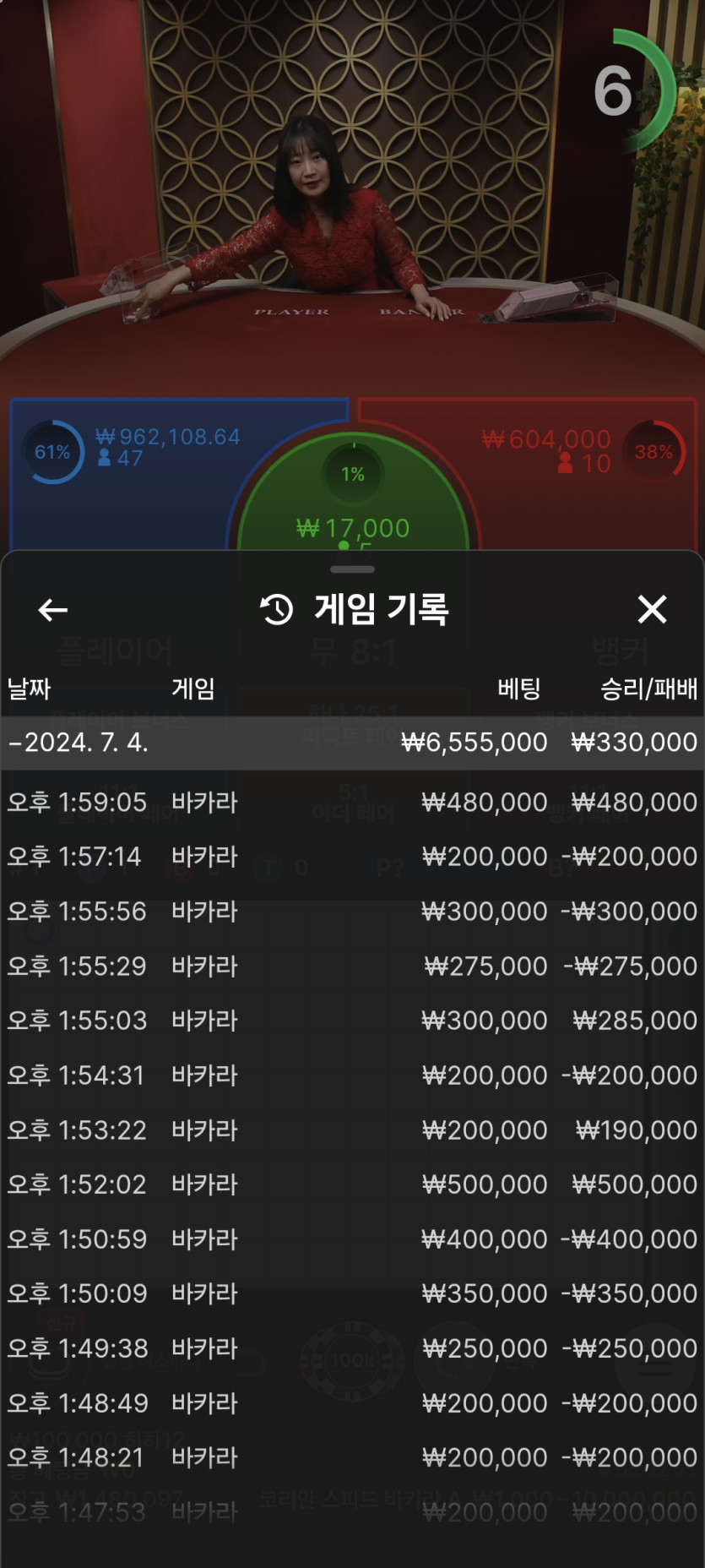This screenshot has height=1568, width=705.
Task: Open the 오후 1:59:05 baccarat record
Action: (352, 802)
